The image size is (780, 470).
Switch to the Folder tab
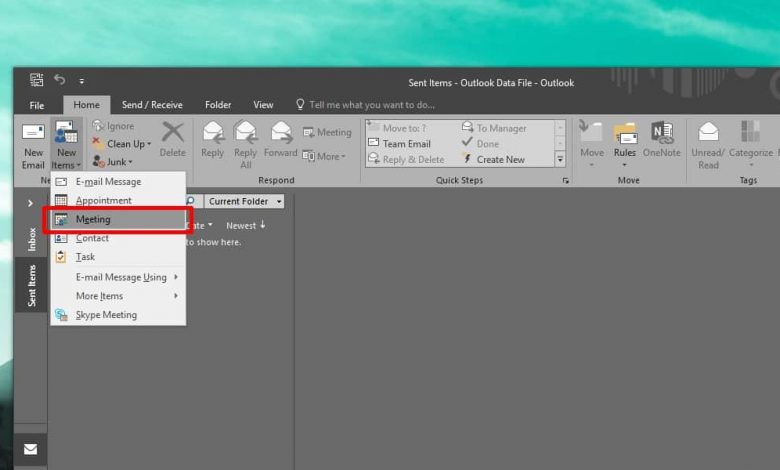[x=218, y=105]
